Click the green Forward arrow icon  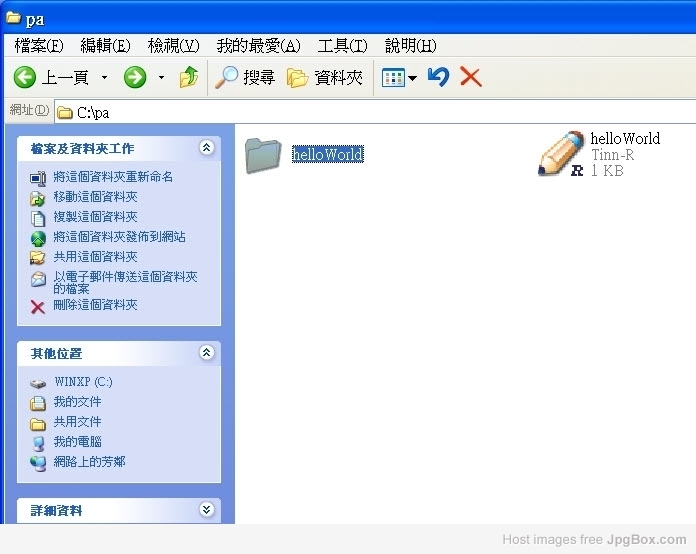tap(135, 78)
